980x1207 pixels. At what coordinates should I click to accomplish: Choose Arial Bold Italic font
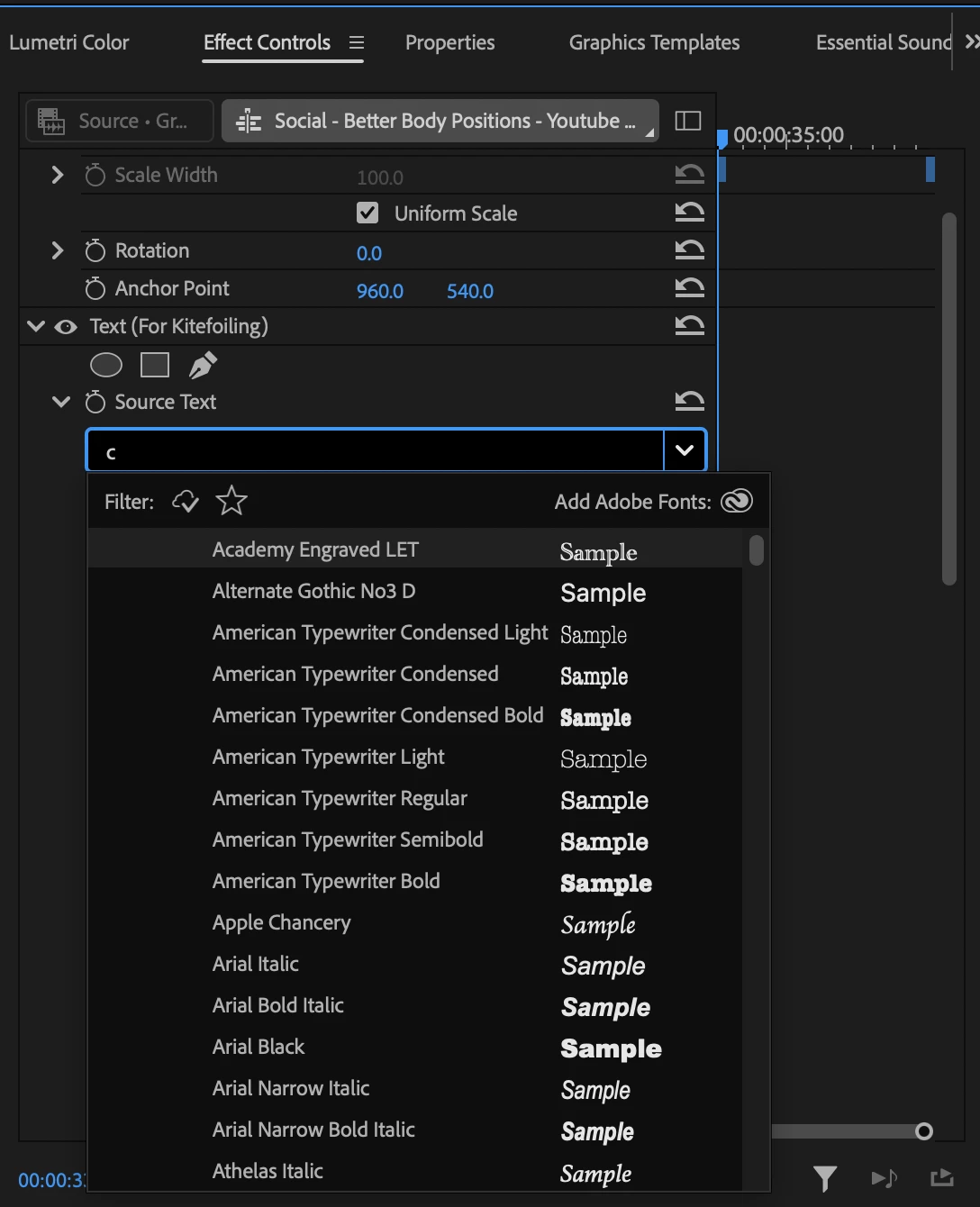pyautogui.click(x=415, y=1005)
